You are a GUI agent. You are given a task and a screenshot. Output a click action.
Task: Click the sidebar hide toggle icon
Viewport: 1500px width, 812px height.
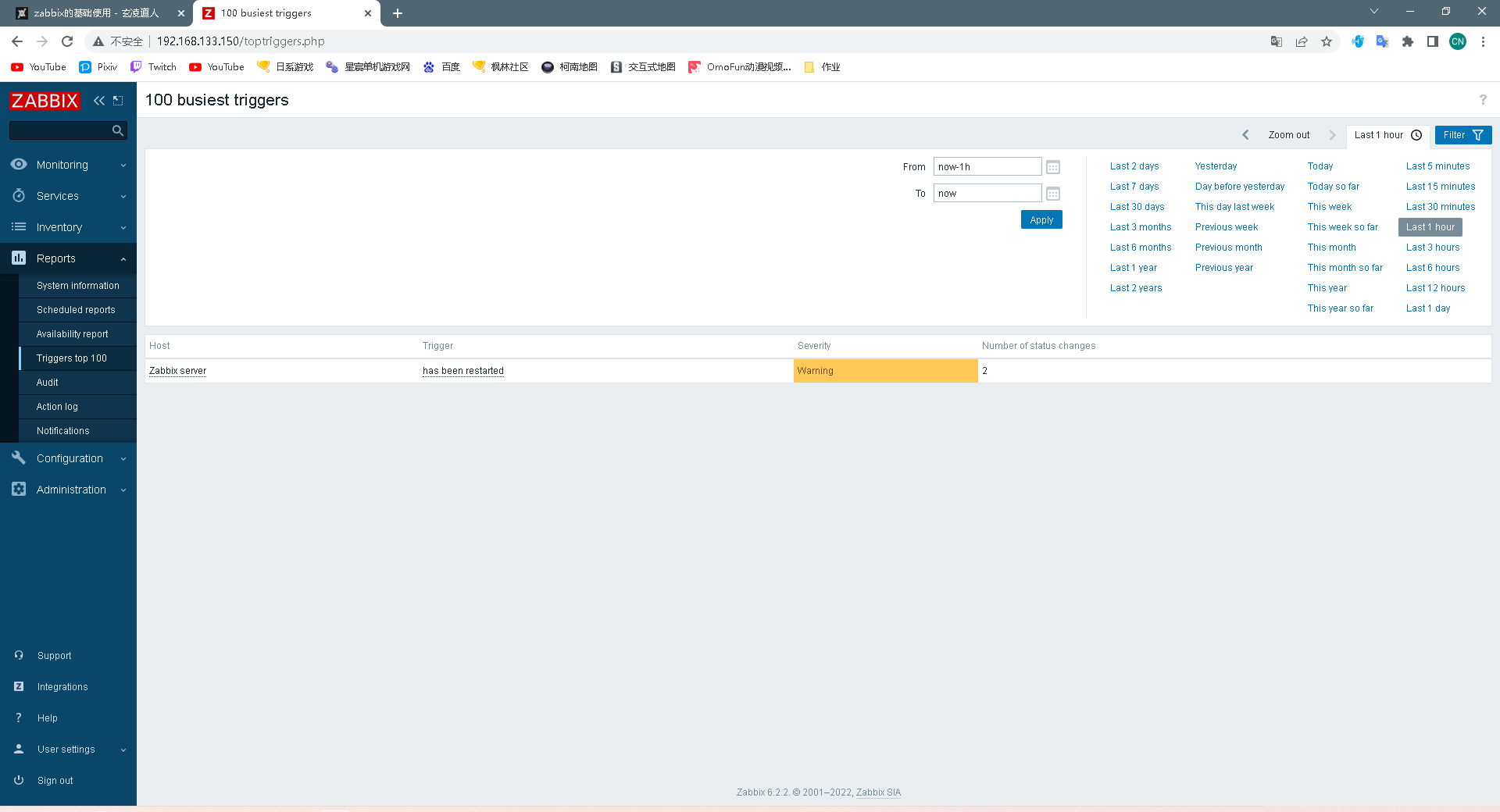pyautogui.click(x=118, y=100)
